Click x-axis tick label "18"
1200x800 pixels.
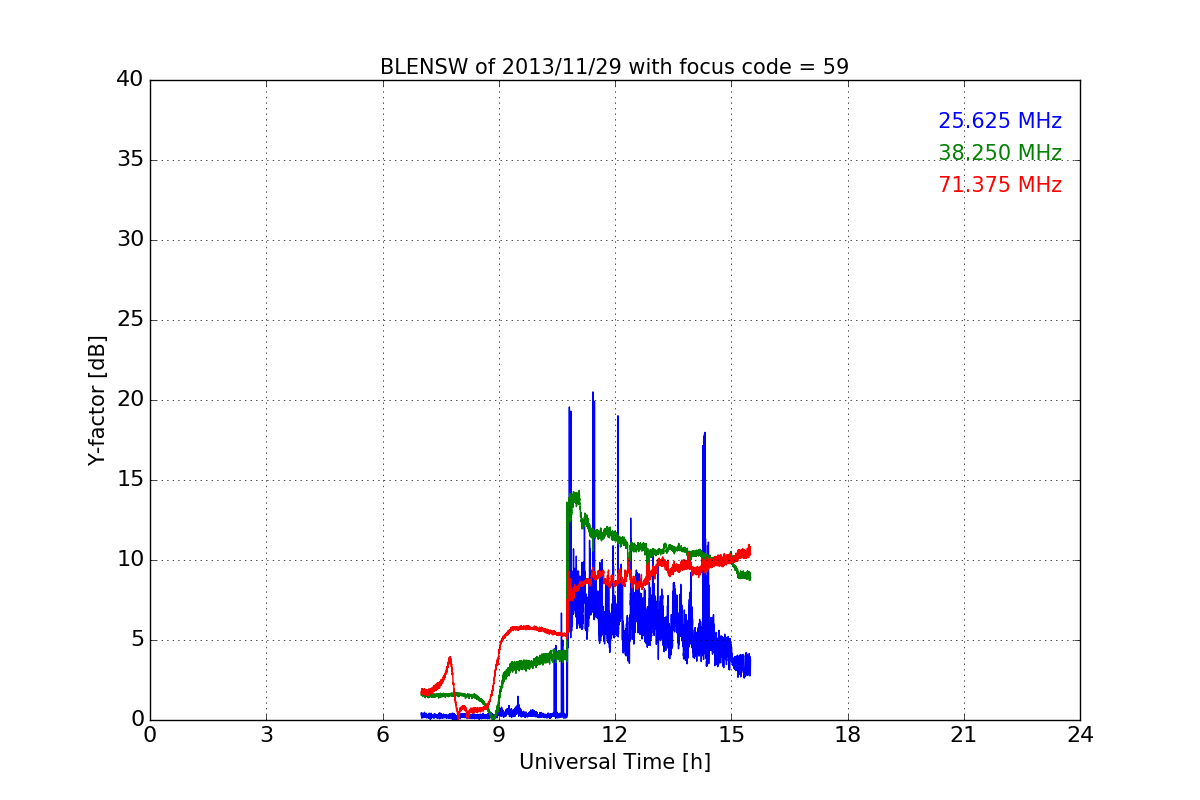tap(848, 735)
